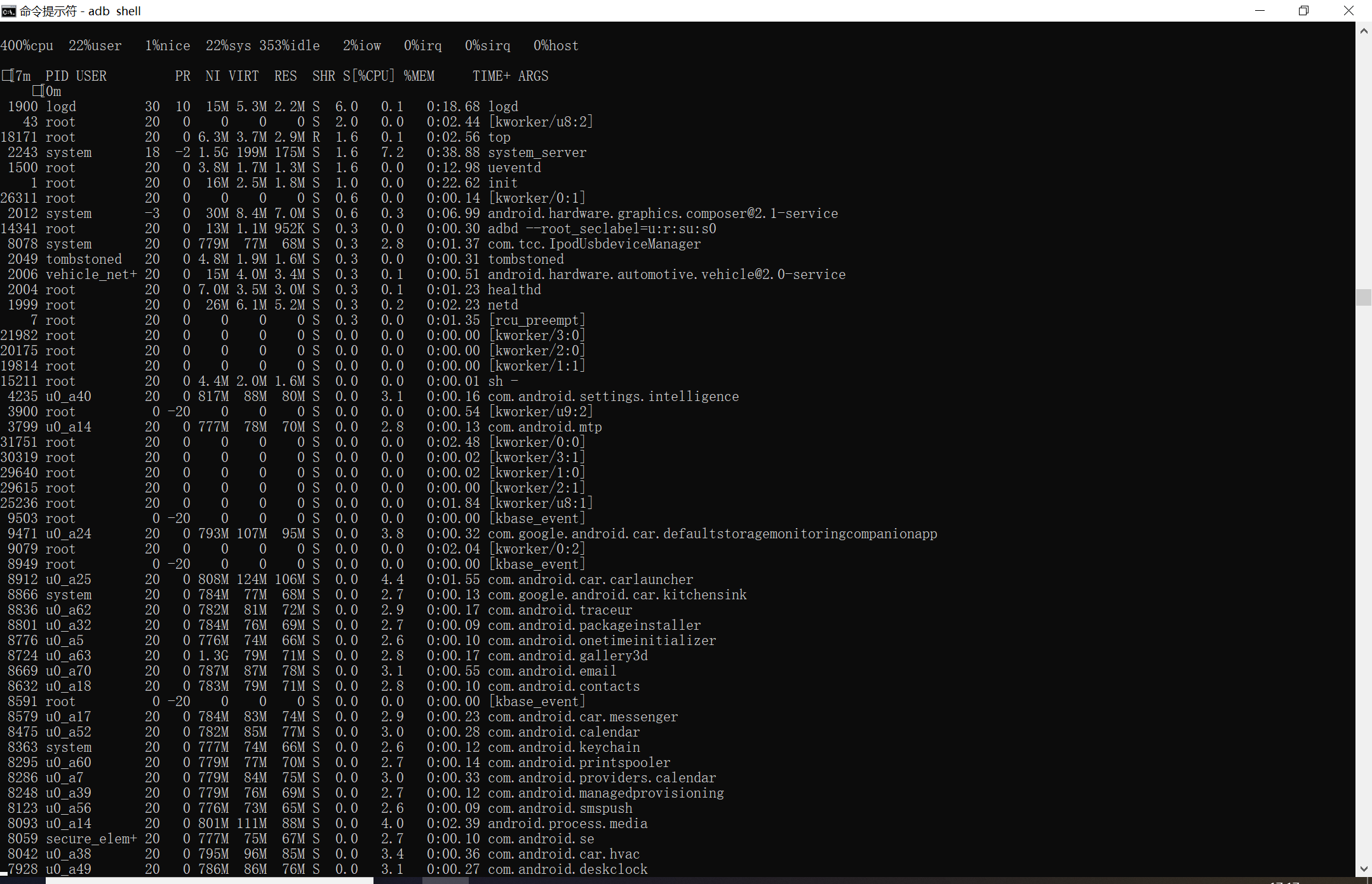Screen dimensions: 1372x884
Task: Click the com.android.car.carlauncher entry
Action: (x=590, y=580)
